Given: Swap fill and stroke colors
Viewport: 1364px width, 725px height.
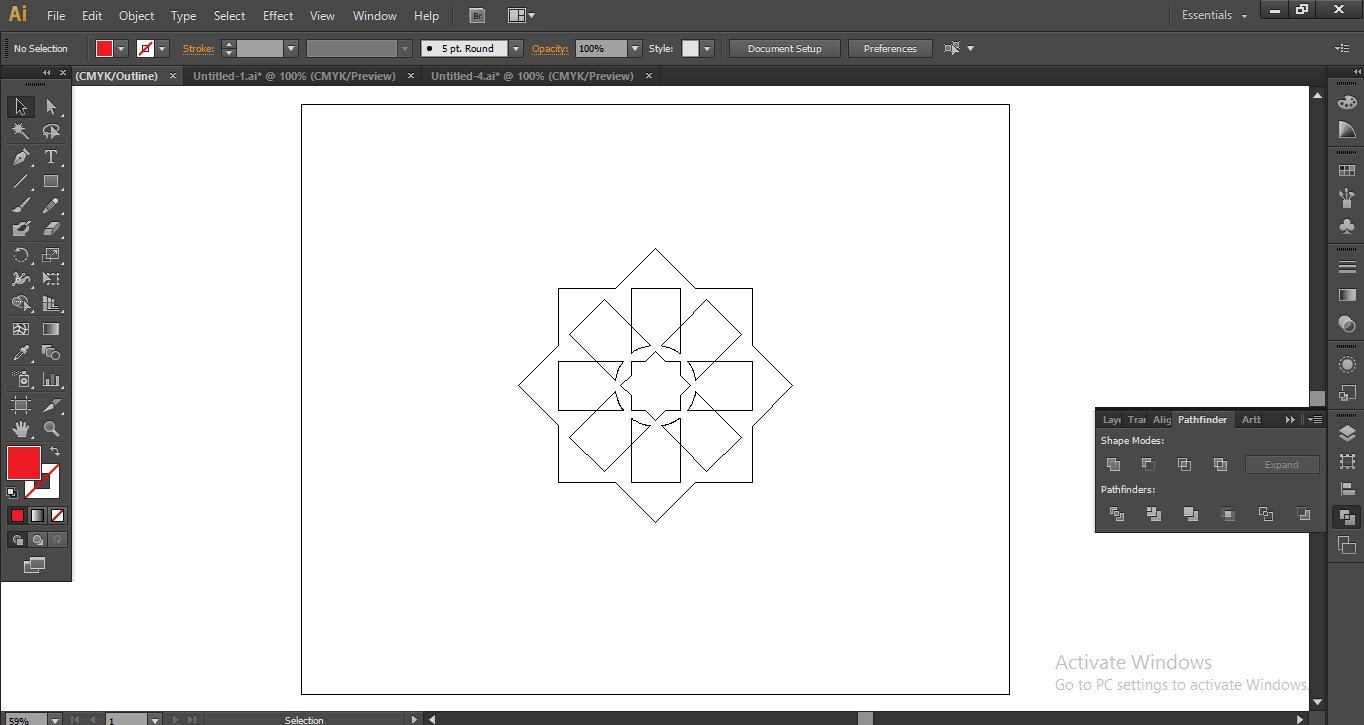Looking at the screenshot, I should tap(55, 452).
